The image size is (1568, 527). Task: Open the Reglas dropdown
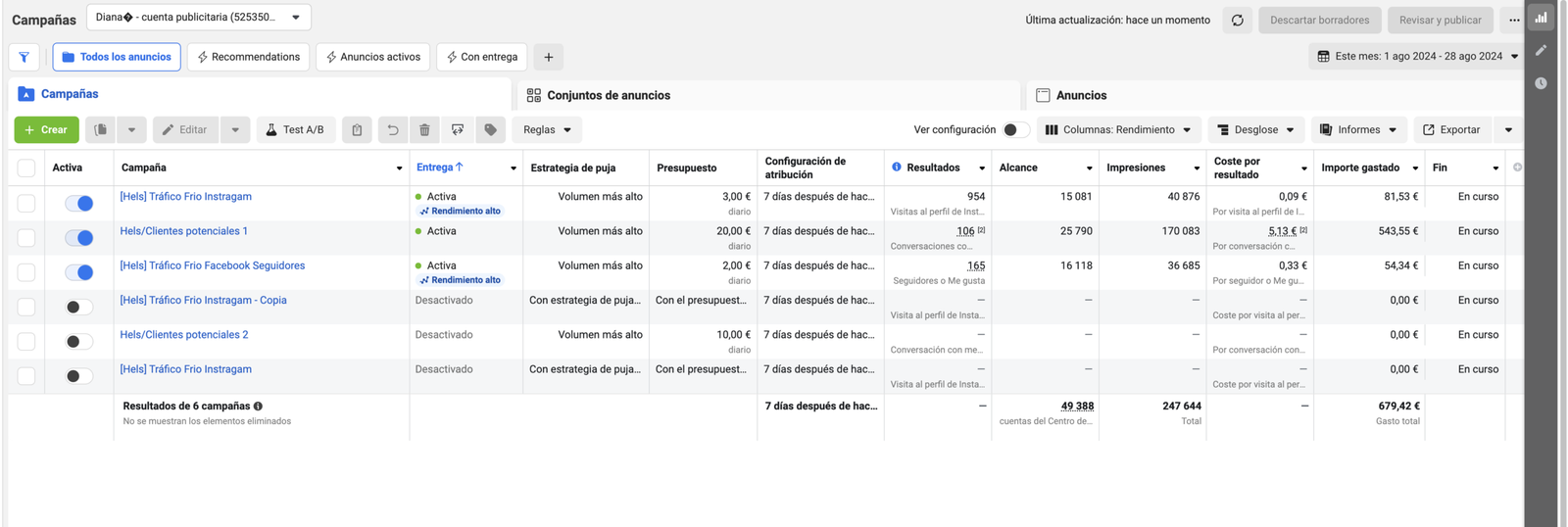[x=547, y=129]
